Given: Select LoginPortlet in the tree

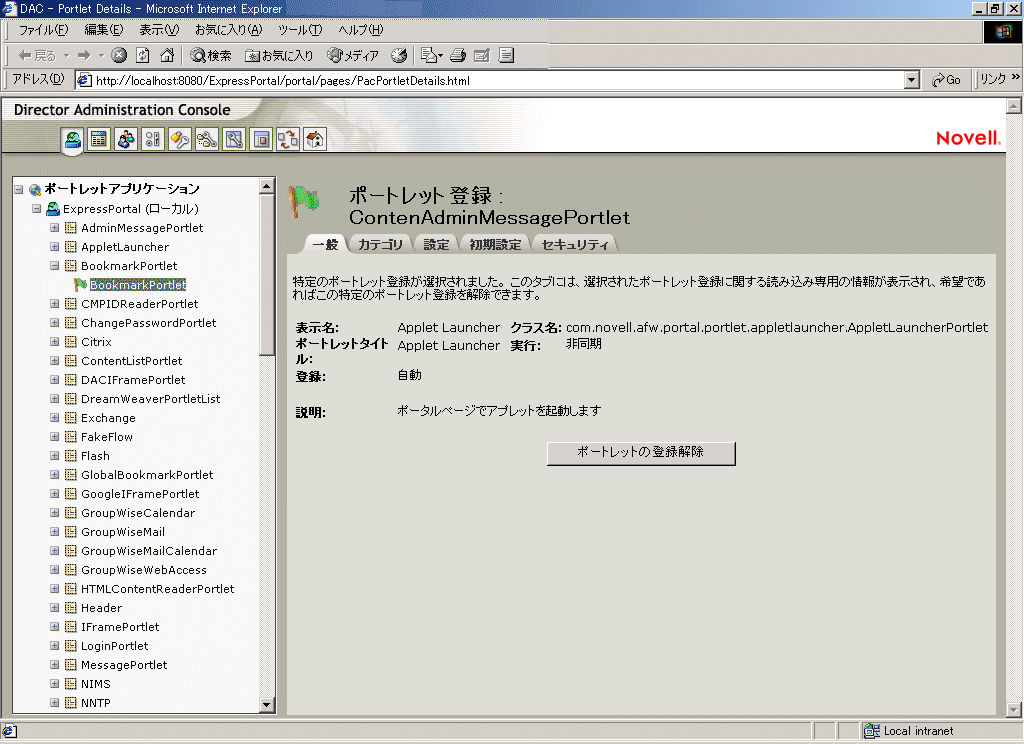Looking at the screenshot, I should click(x=114, y=645).
